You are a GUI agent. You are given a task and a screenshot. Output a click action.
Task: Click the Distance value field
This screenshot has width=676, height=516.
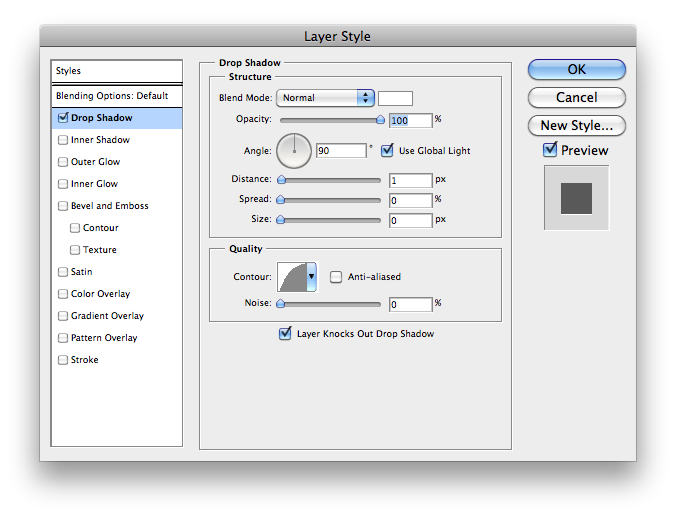click(410, 180)
